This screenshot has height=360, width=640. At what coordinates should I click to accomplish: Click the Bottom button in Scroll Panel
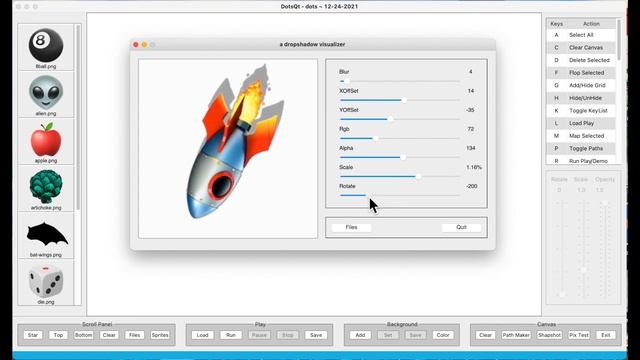(x=84, y=335)
